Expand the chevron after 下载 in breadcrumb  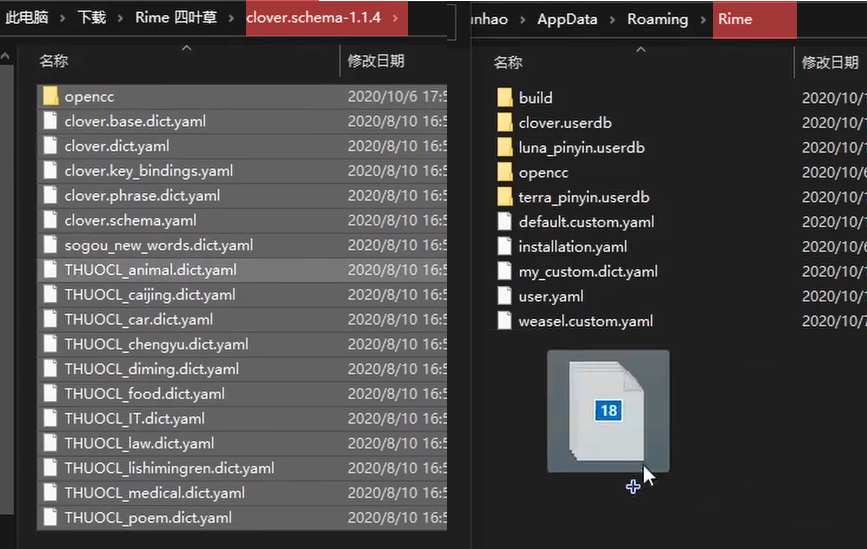click(x=120, y=18)
